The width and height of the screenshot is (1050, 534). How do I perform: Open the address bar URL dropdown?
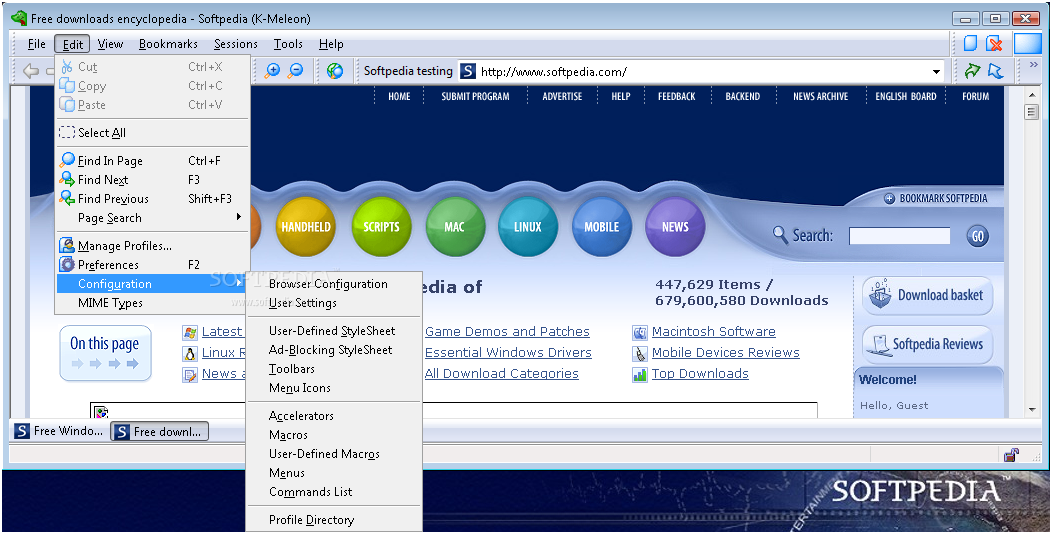tap(936, 72)
